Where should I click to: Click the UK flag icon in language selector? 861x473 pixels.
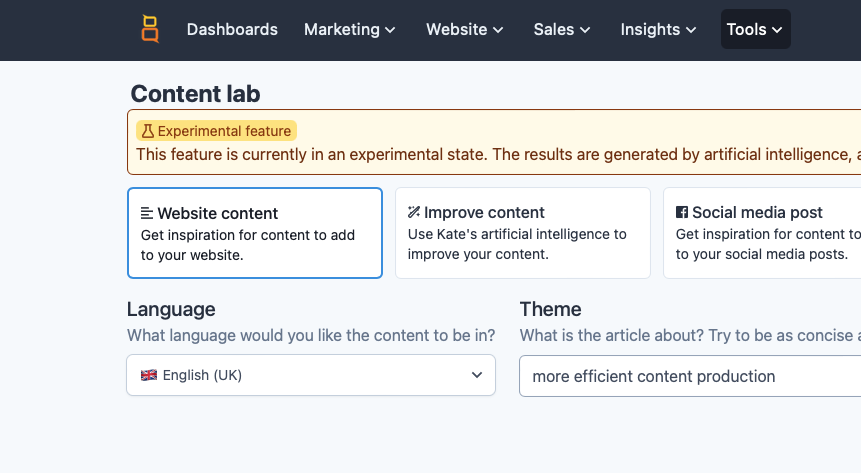(149, 375)
